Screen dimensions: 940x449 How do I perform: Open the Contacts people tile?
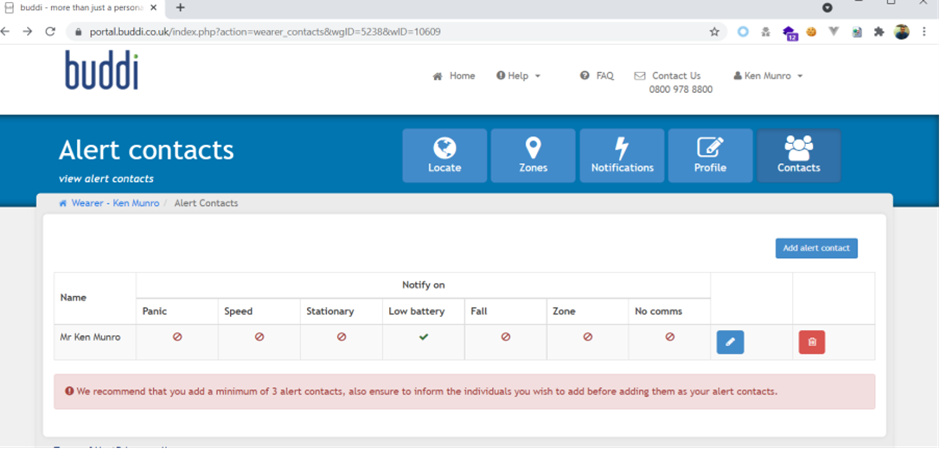799,155
